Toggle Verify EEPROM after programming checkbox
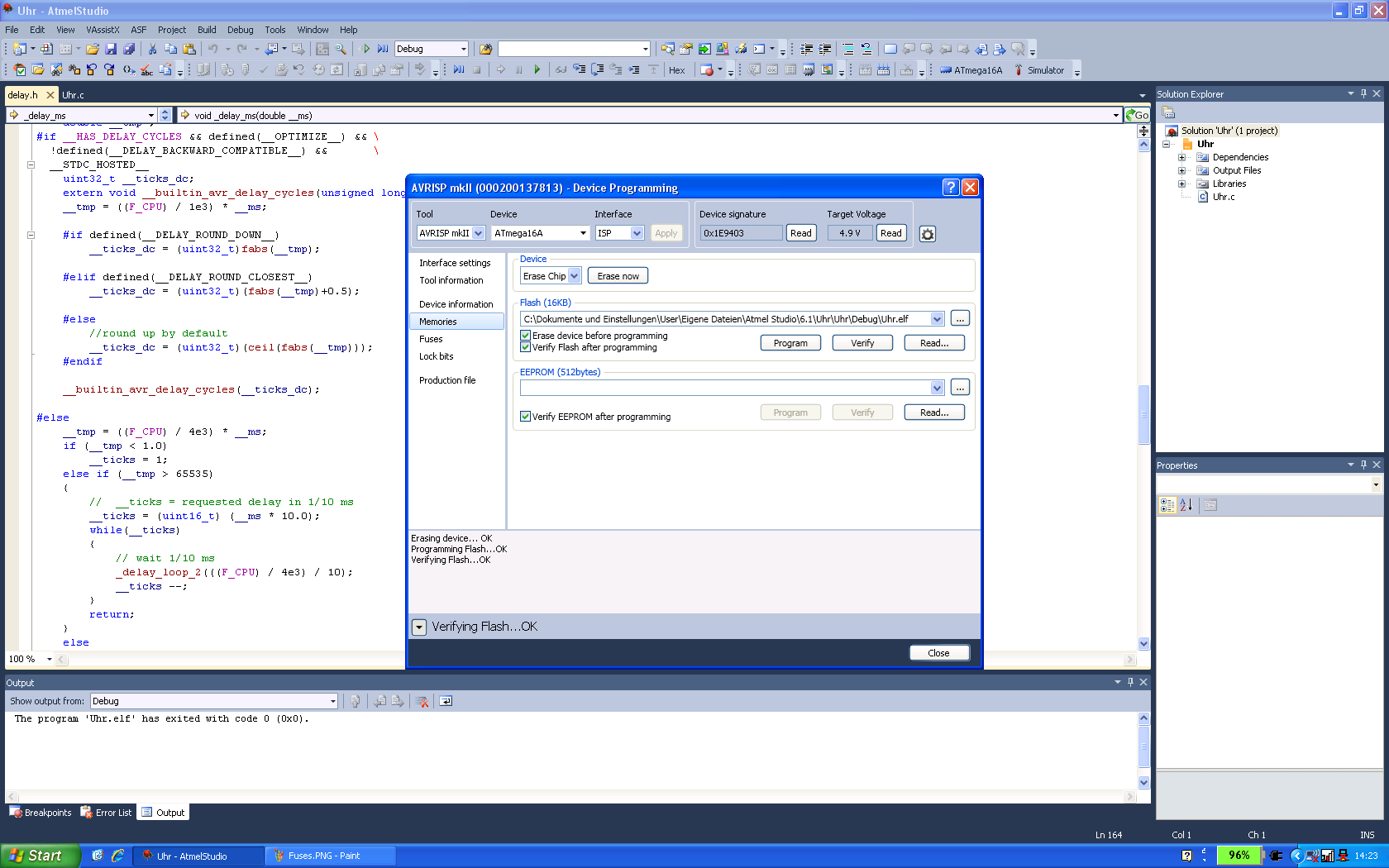This screenshot has width=1389, height=868. [525, 417]
